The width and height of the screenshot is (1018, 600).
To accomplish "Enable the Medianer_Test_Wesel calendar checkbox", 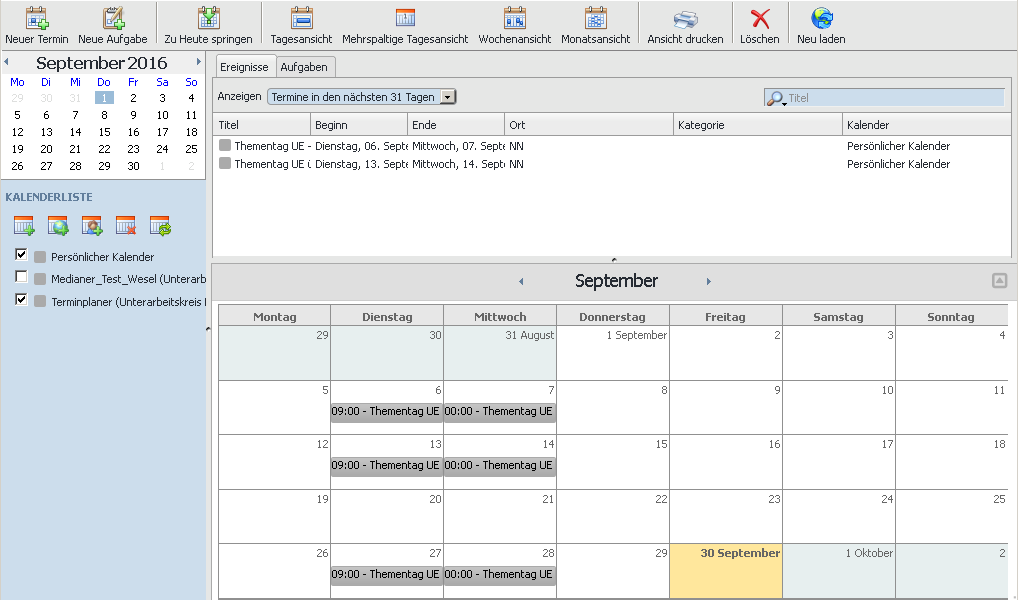I will (21, 278).
